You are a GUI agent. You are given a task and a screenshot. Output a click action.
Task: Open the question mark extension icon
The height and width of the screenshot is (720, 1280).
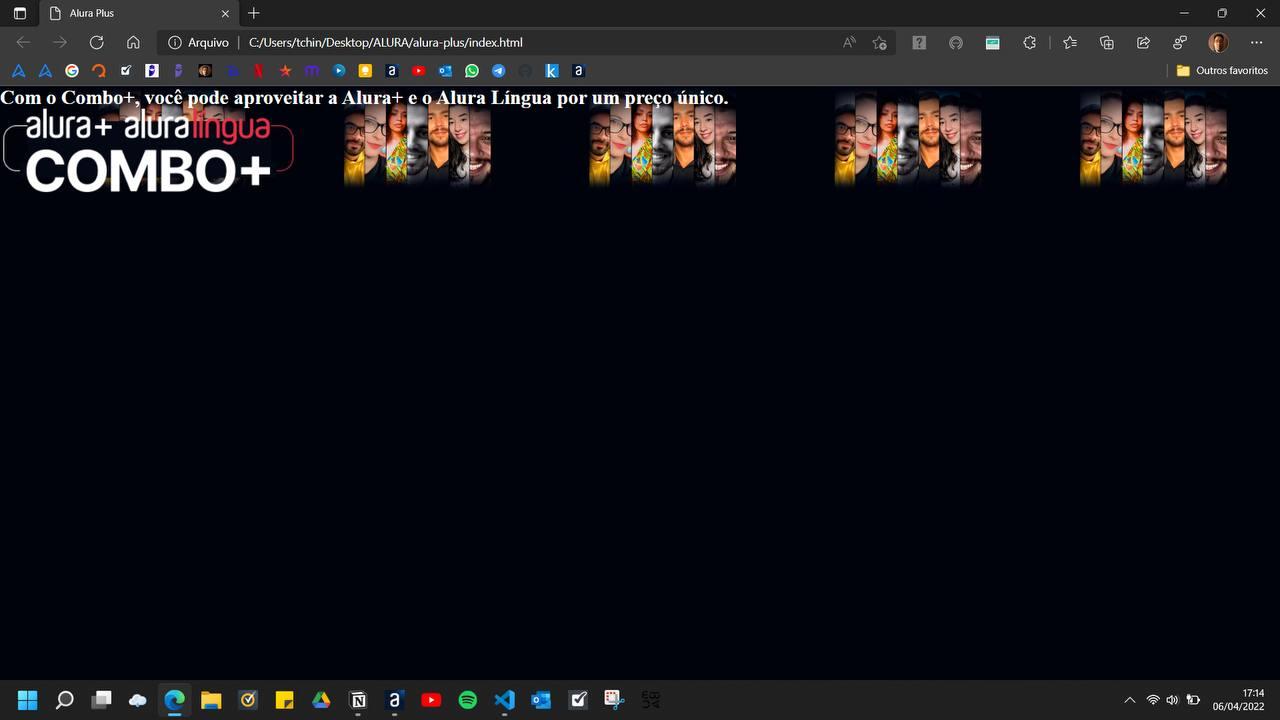coord(919,42)
